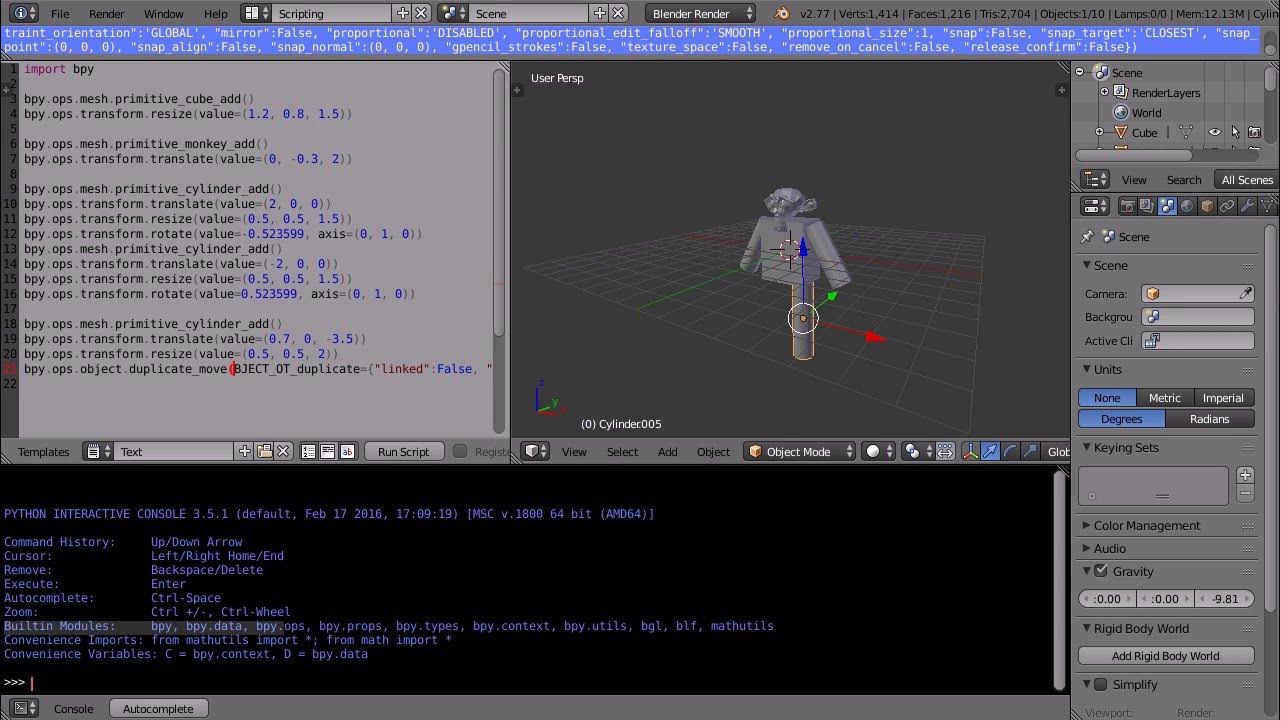Click the viewport shading sphere icon
The image size is (1280, 720).
point(873,451)
